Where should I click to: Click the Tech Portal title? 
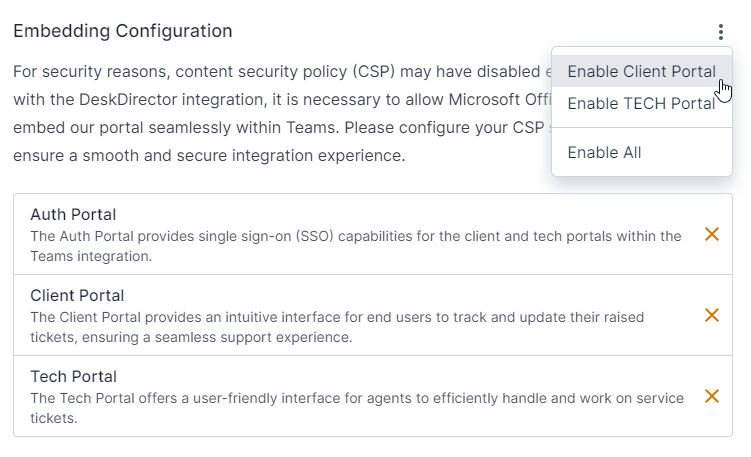point(74,377)
